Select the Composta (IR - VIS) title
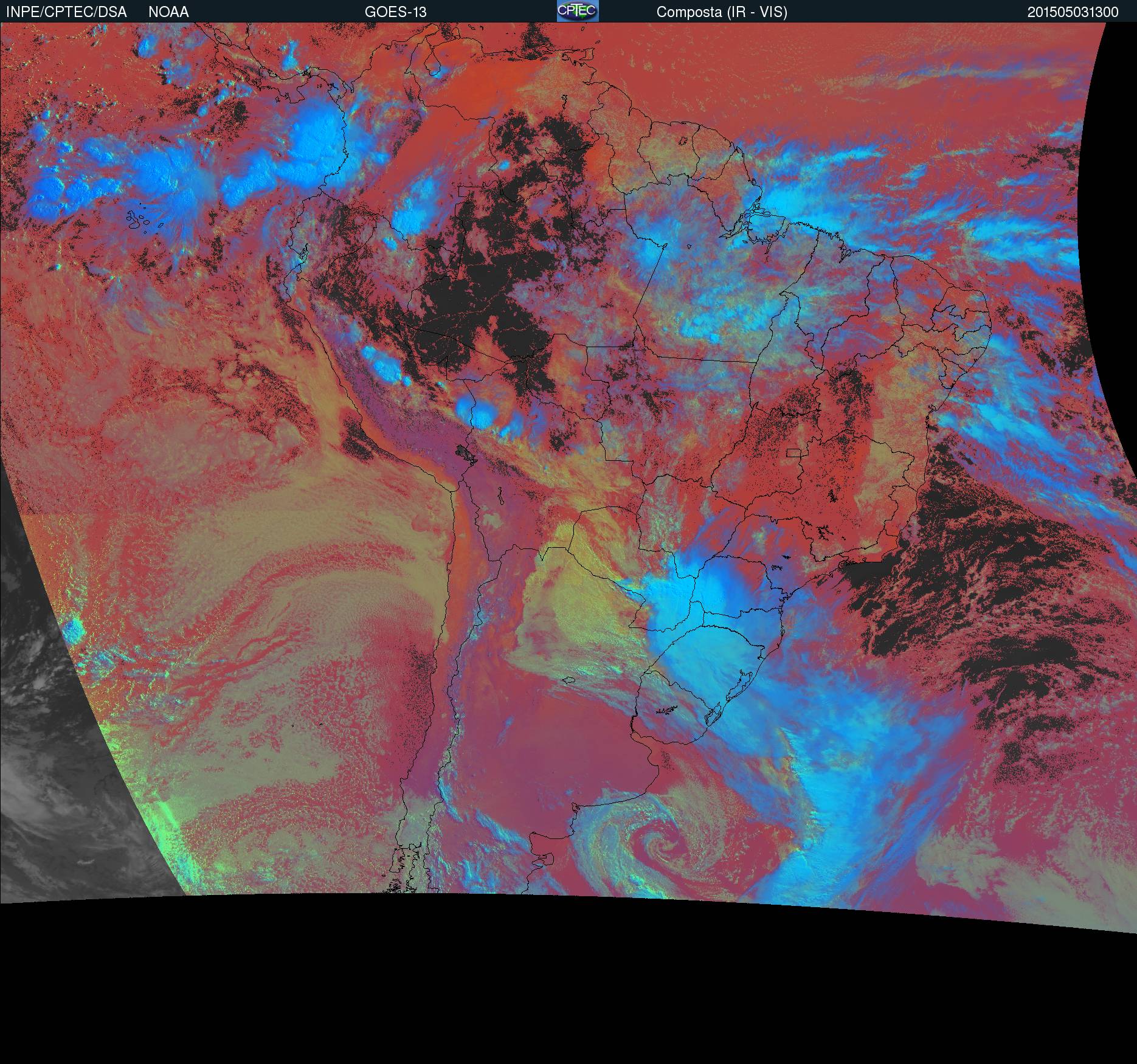1137x1064 pixels. tap(722, 12)
